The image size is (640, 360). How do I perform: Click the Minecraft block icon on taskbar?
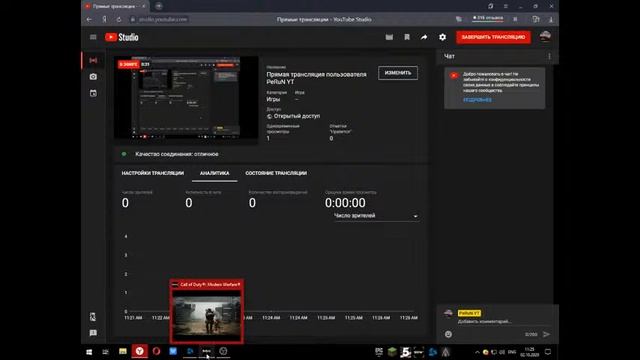[x=392, y=351]
